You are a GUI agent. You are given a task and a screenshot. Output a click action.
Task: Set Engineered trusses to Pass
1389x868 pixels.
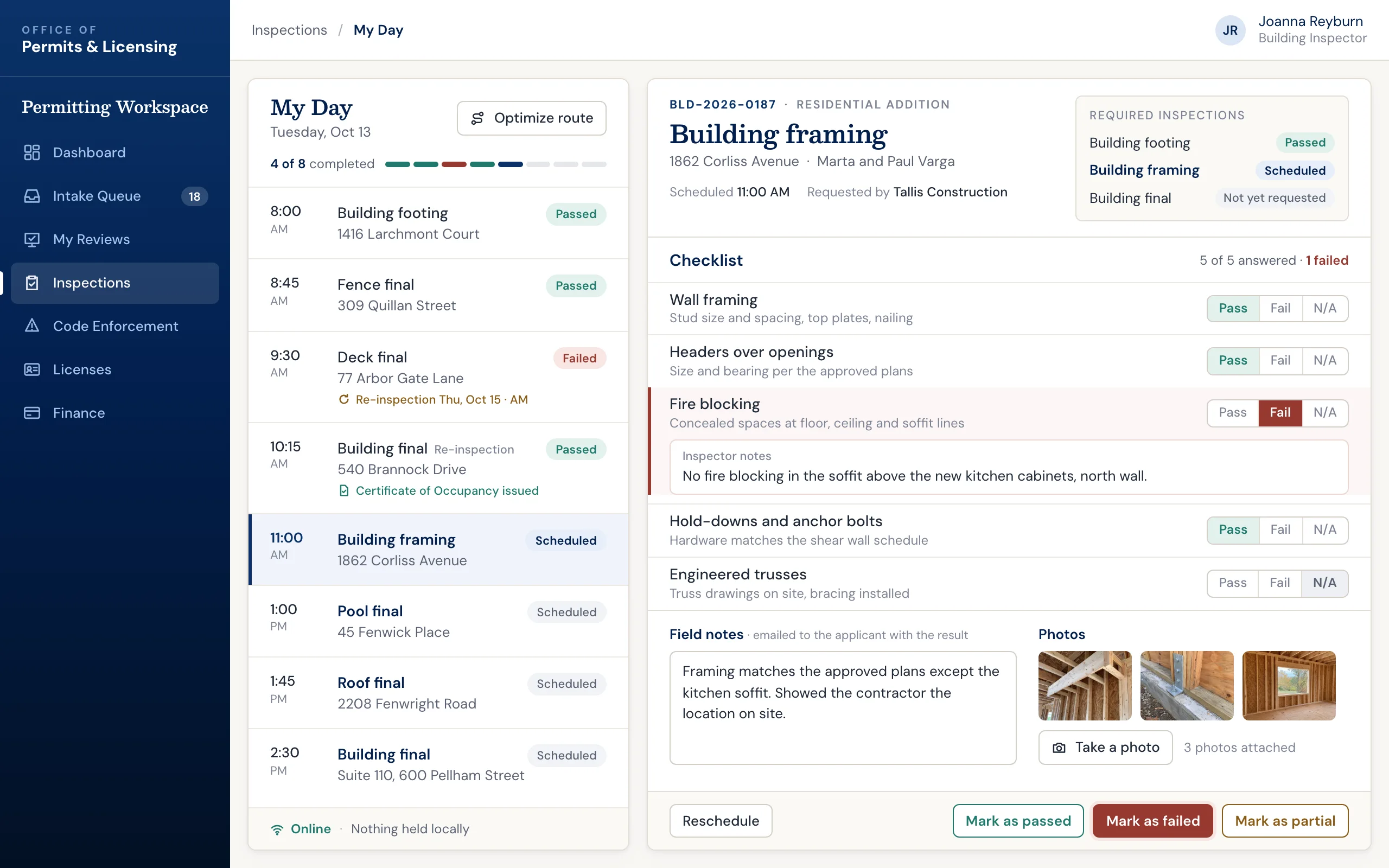(1232, 583)
